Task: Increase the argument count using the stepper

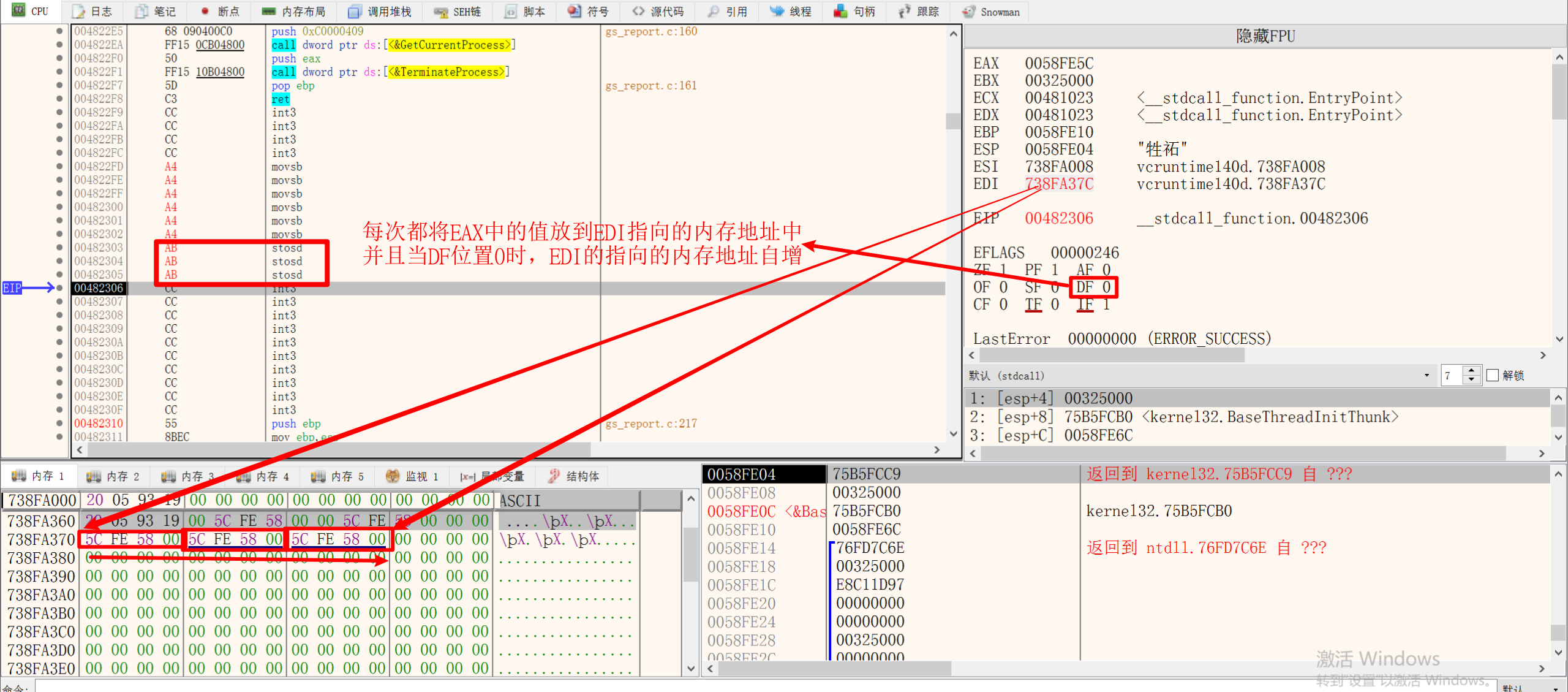Action: (1472, 371)
